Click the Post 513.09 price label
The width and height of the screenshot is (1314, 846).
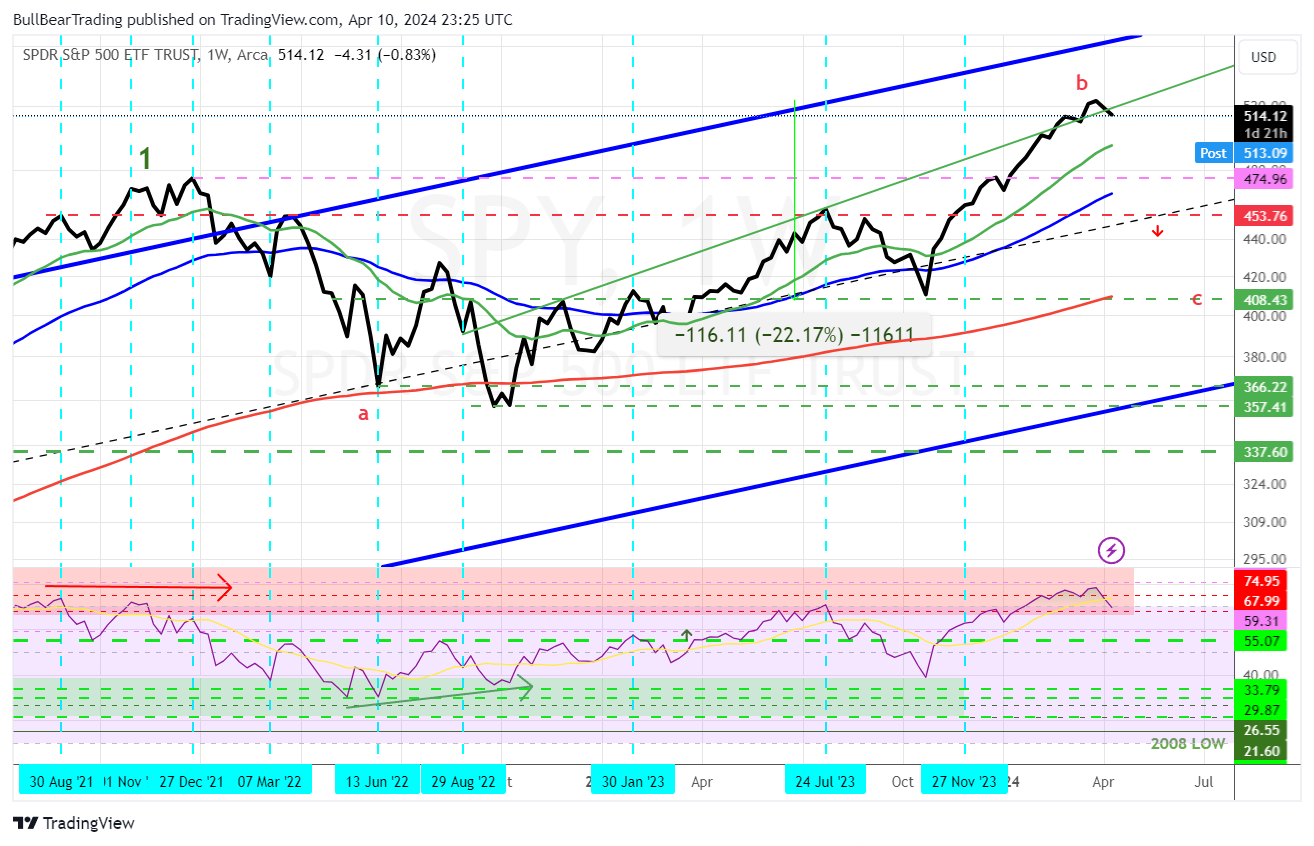click(x=1243, y=153)
